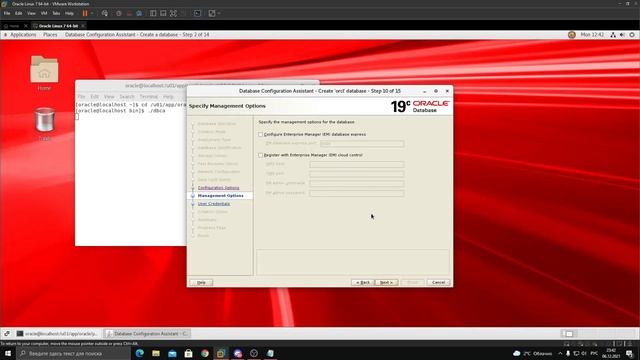Click the Windows taskbar search box

click(x=73, y=353)
